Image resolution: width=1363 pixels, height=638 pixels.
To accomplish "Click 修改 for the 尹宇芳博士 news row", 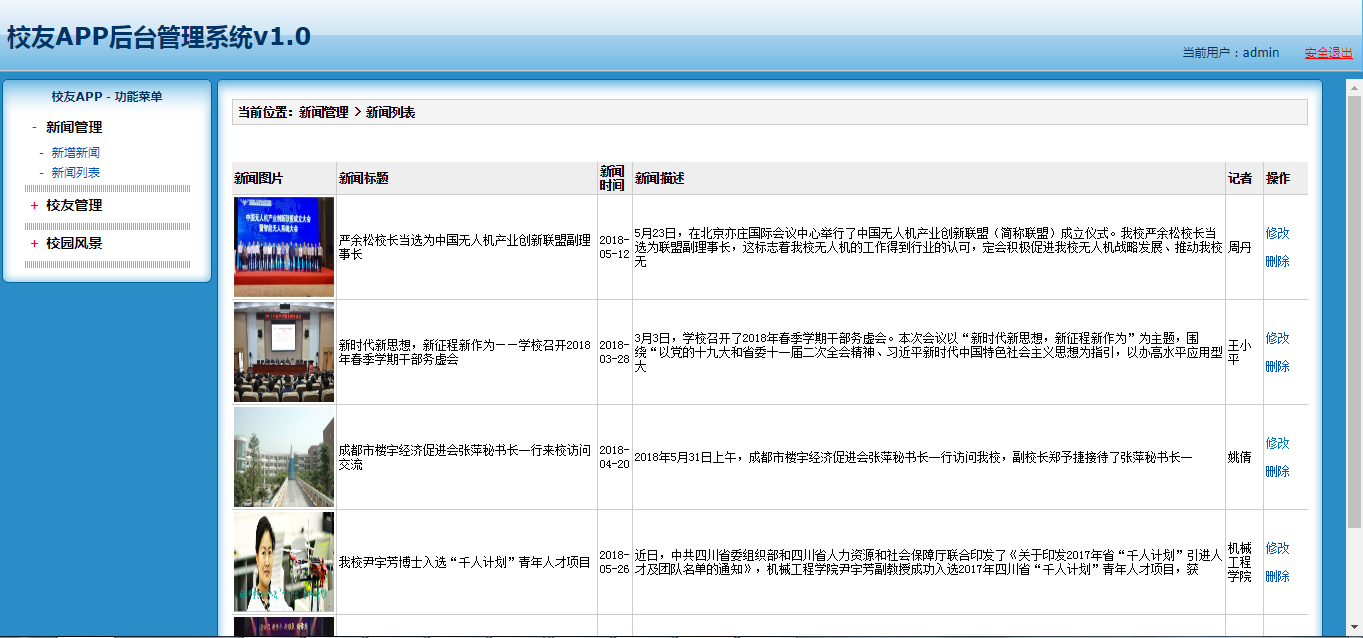I will 1277,548.
